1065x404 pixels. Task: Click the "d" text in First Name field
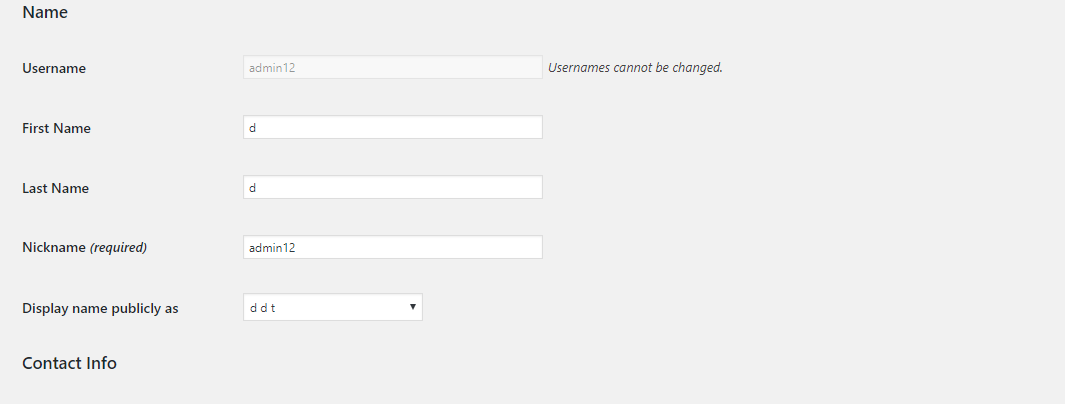[254, 128]
